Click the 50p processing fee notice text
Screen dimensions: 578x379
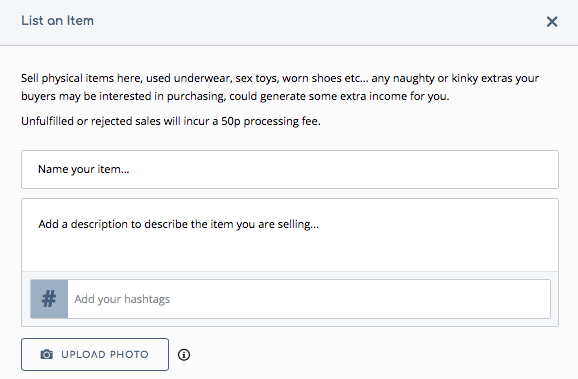[x=171, y=121]
